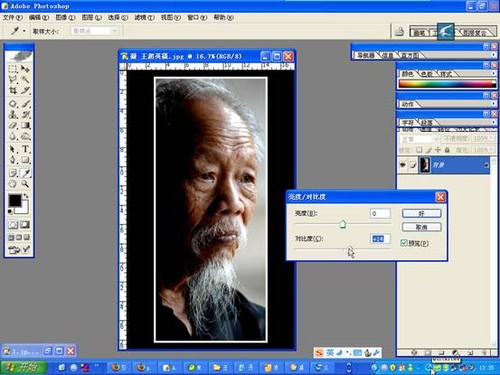Open the 图像 Image menu

(65, 17)
